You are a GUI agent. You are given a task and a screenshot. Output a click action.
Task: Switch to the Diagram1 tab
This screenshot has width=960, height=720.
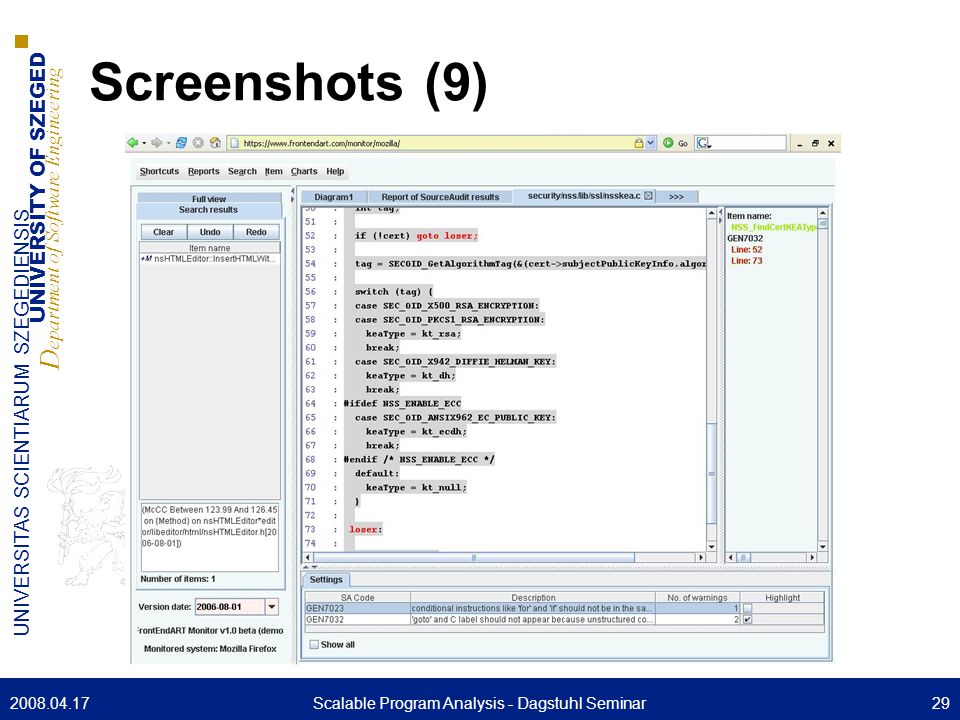coord(334,197)
